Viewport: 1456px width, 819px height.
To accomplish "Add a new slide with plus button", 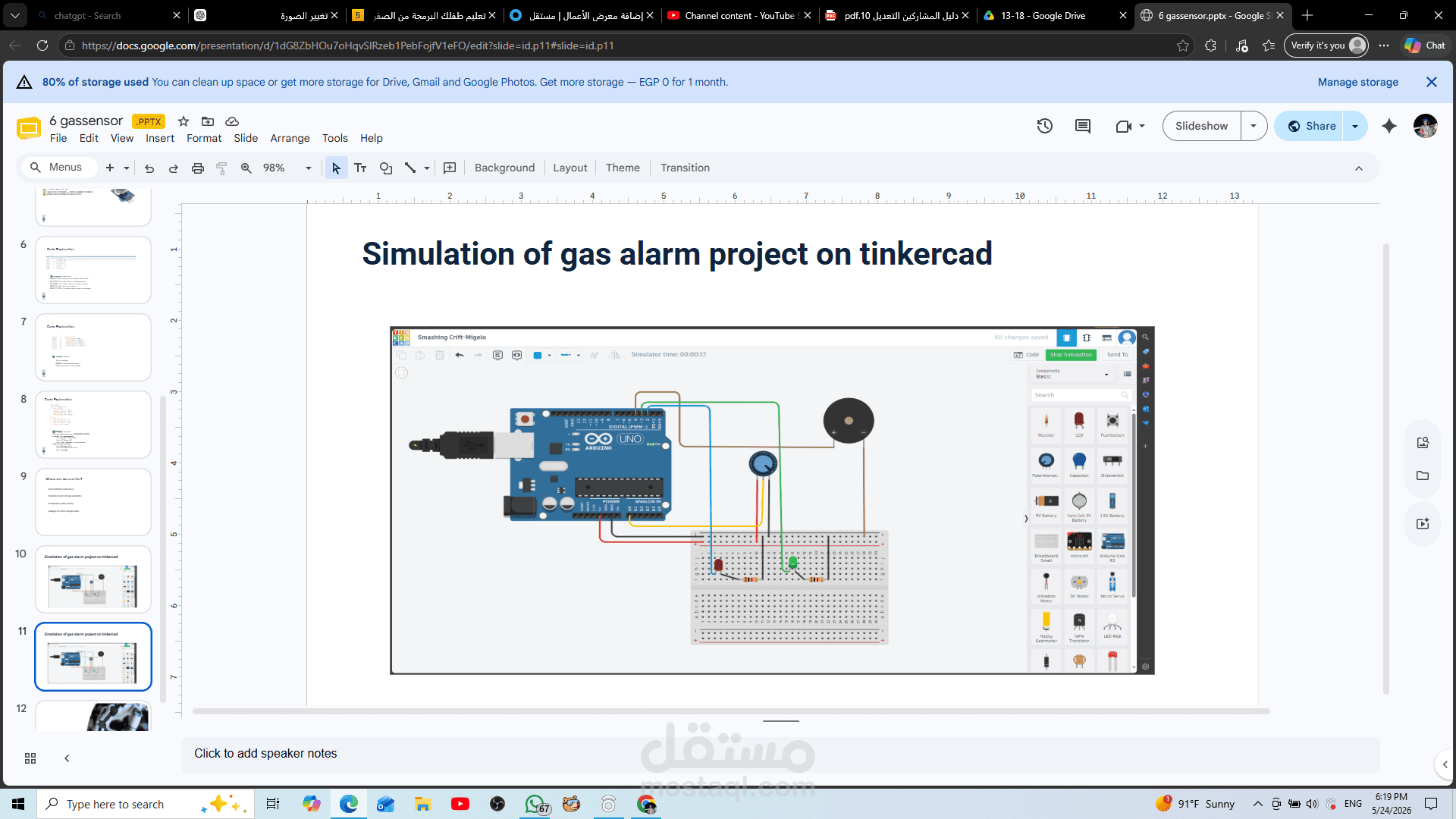I will pos(110,168).
